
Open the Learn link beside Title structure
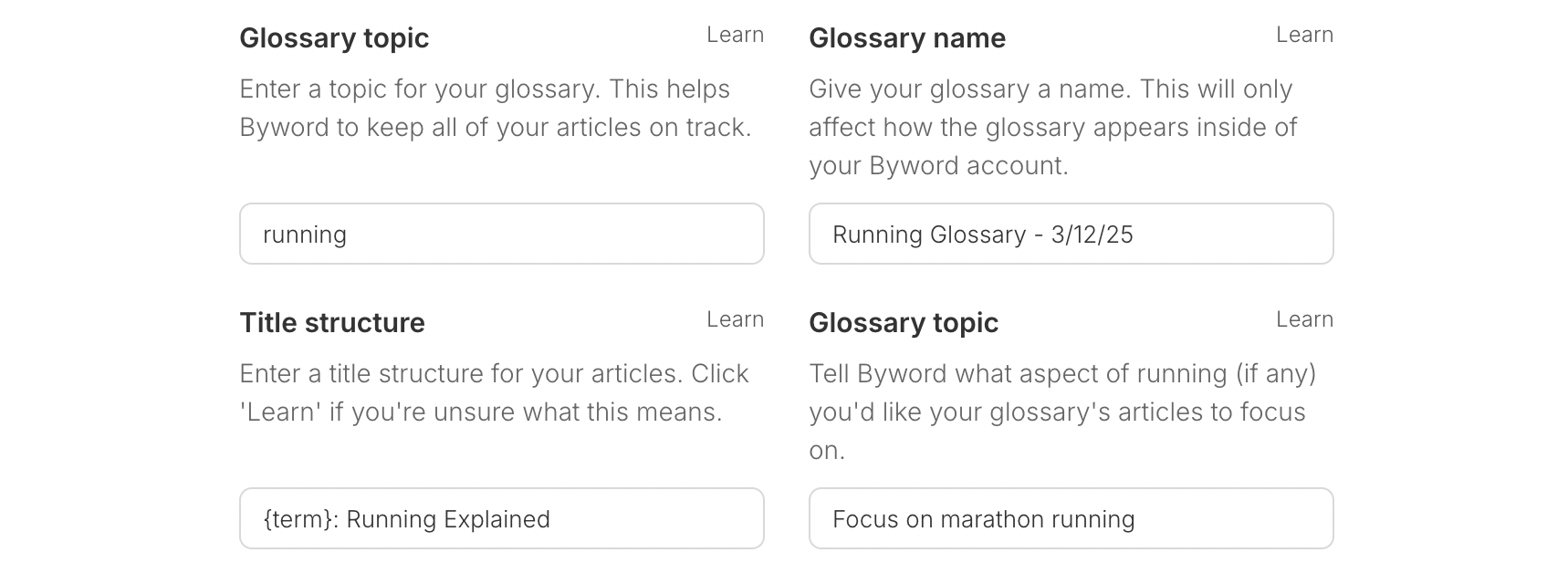735,319
